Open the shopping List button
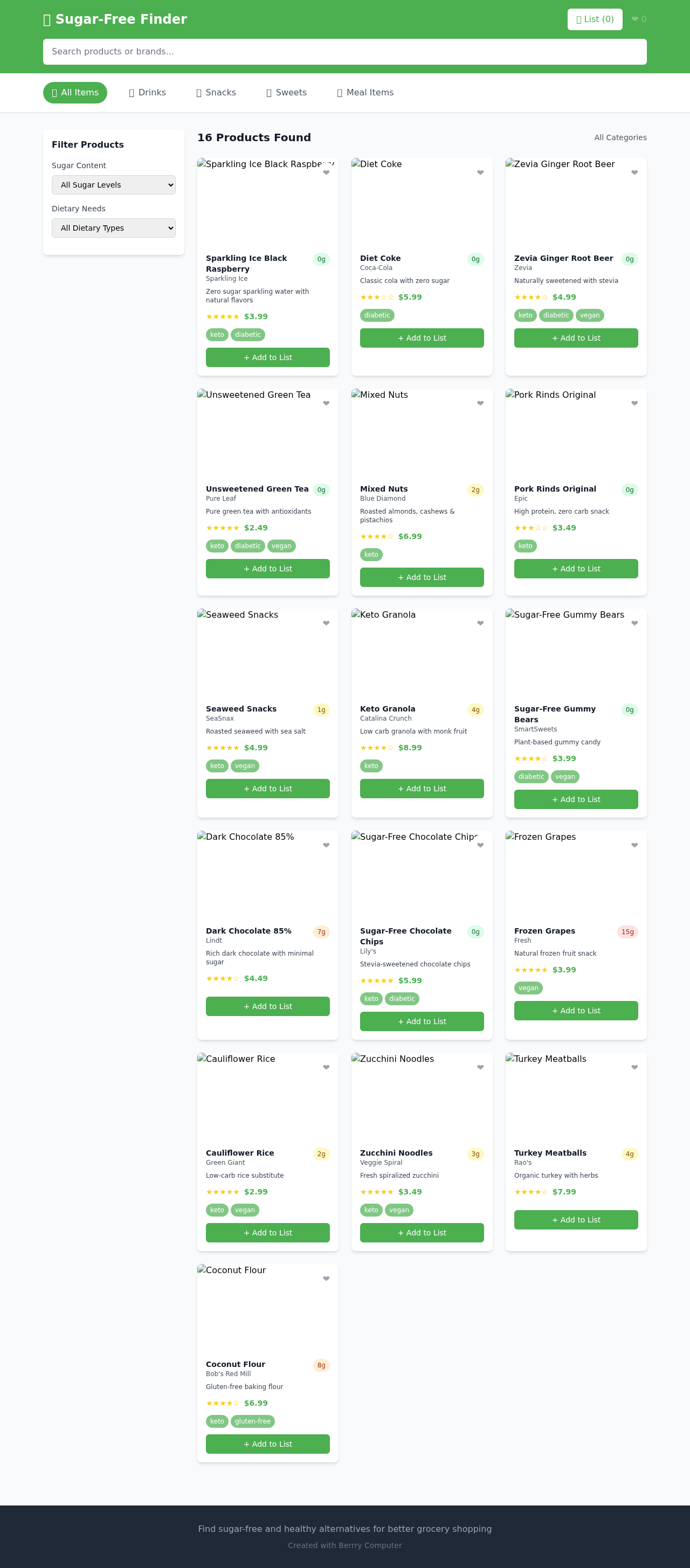 (x=595, y=19)
